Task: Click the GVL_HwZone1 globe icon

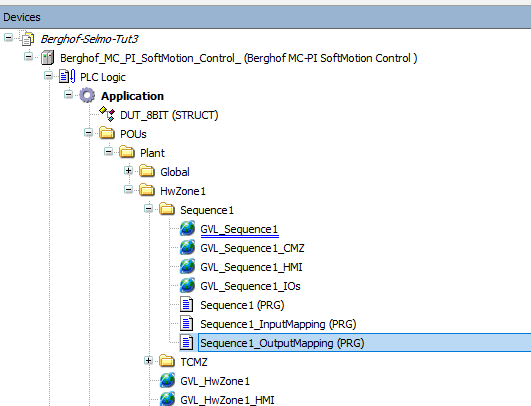Action: [x=167, y=380]
